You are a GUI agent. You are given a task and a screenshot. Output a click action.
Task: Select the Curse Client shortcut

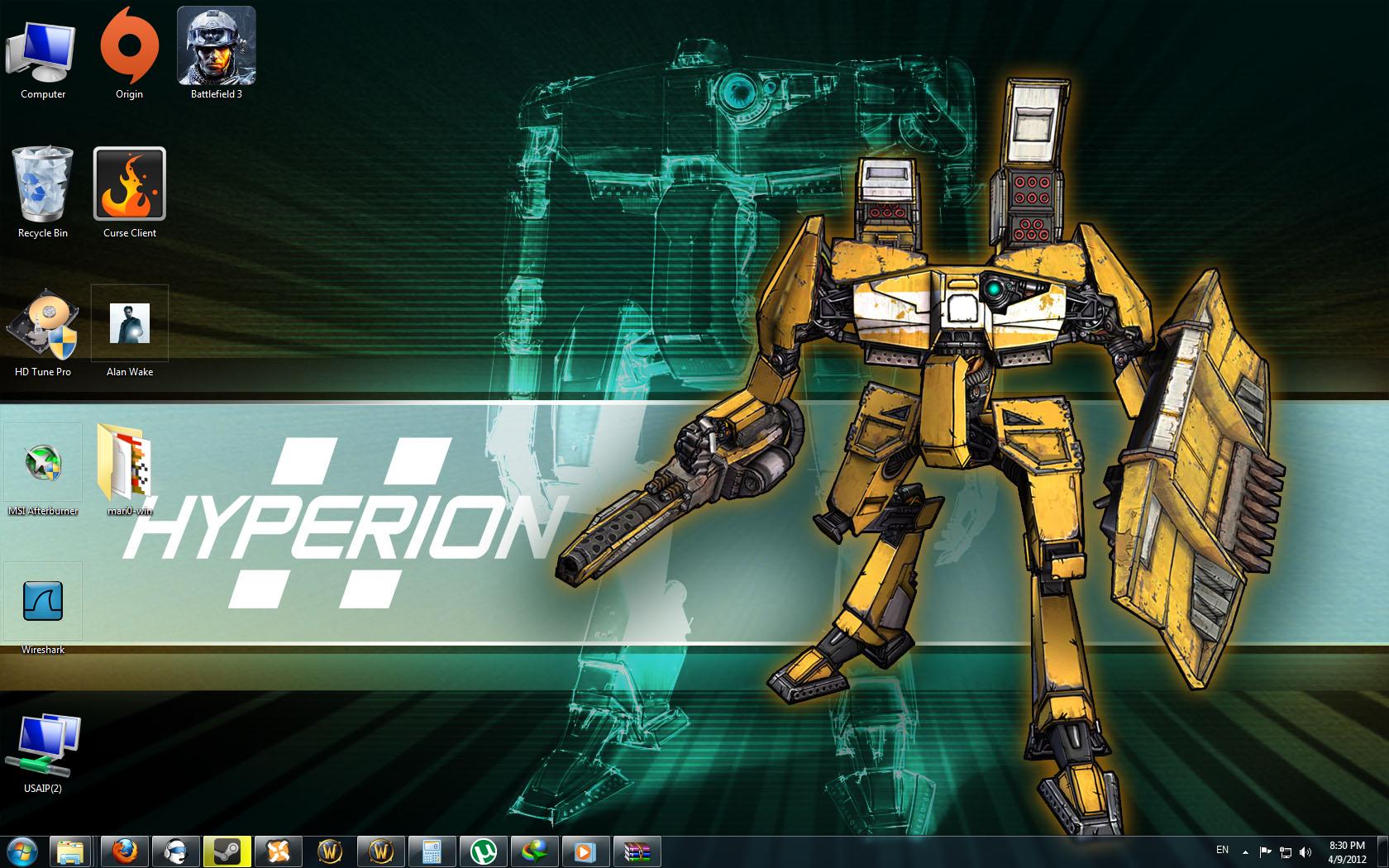[129, 193]
